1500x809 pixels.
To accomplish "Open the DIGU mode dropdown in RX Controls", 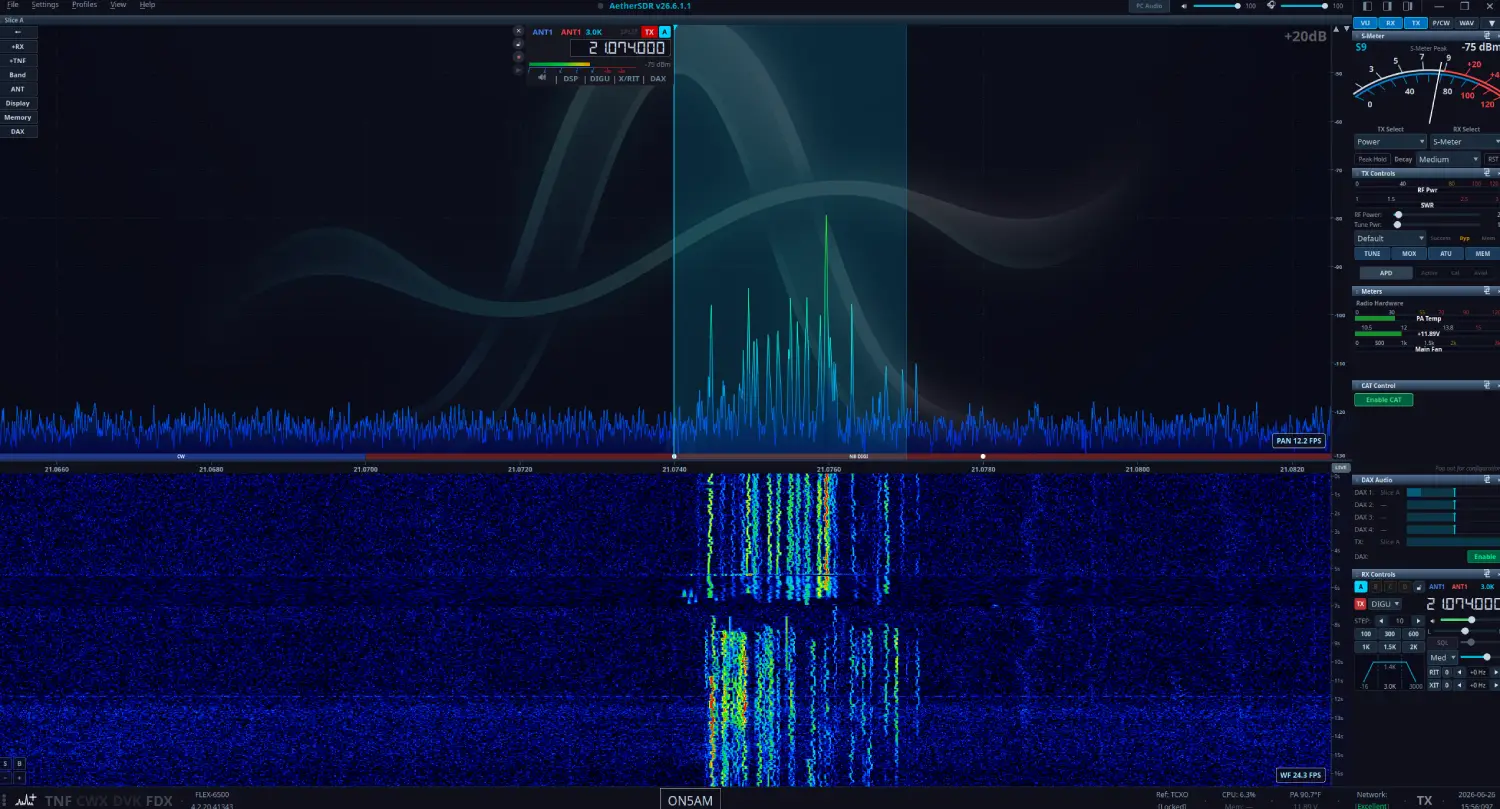I will (1385, 604).
